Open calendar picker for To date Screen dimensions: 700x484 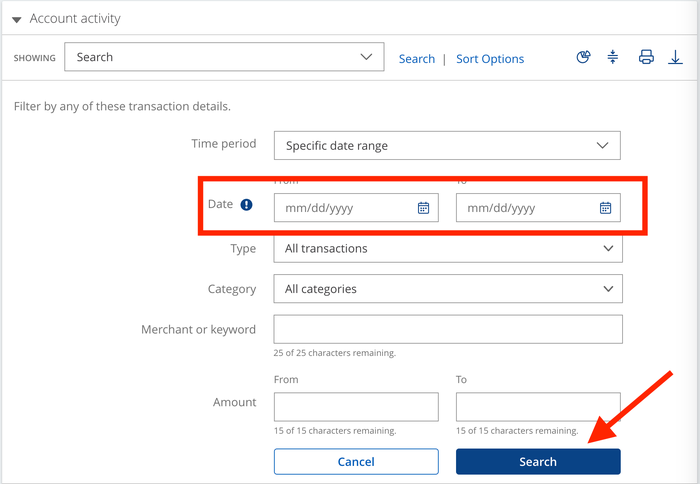(605, 208)
